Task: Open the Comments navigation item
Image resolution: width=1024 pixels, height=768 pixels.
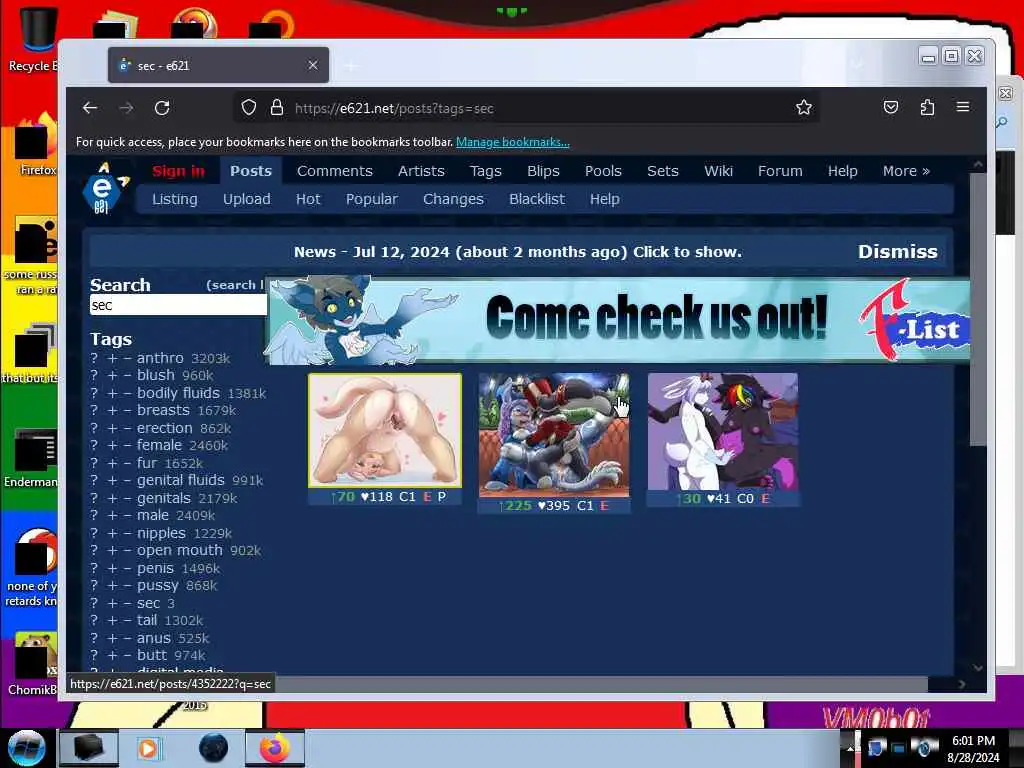Action: click(x=334, y=171)
